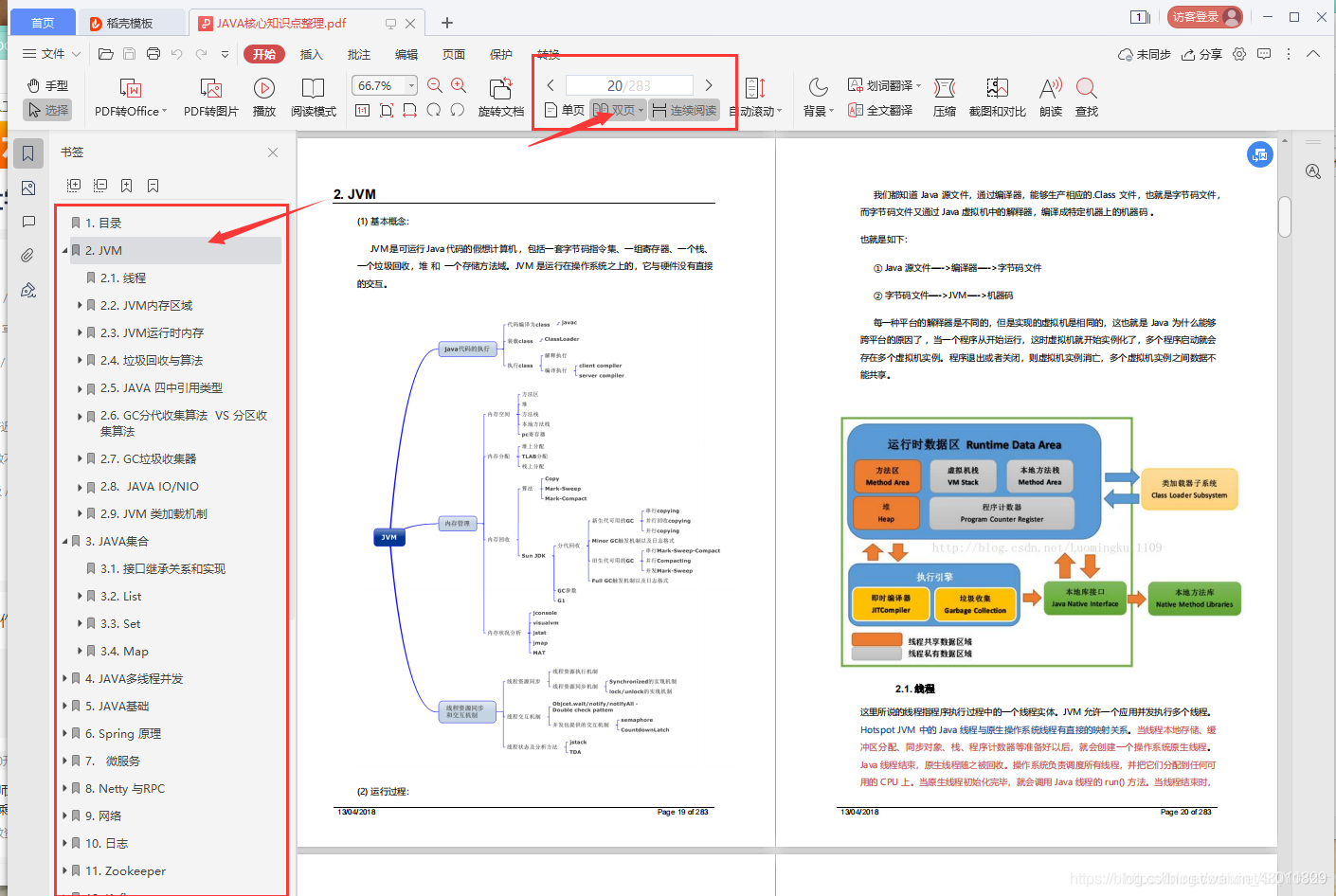Open the 压缩 compress tool
Image resolution: width=1336 pixels, height=896 pixels.
(945, 99)
